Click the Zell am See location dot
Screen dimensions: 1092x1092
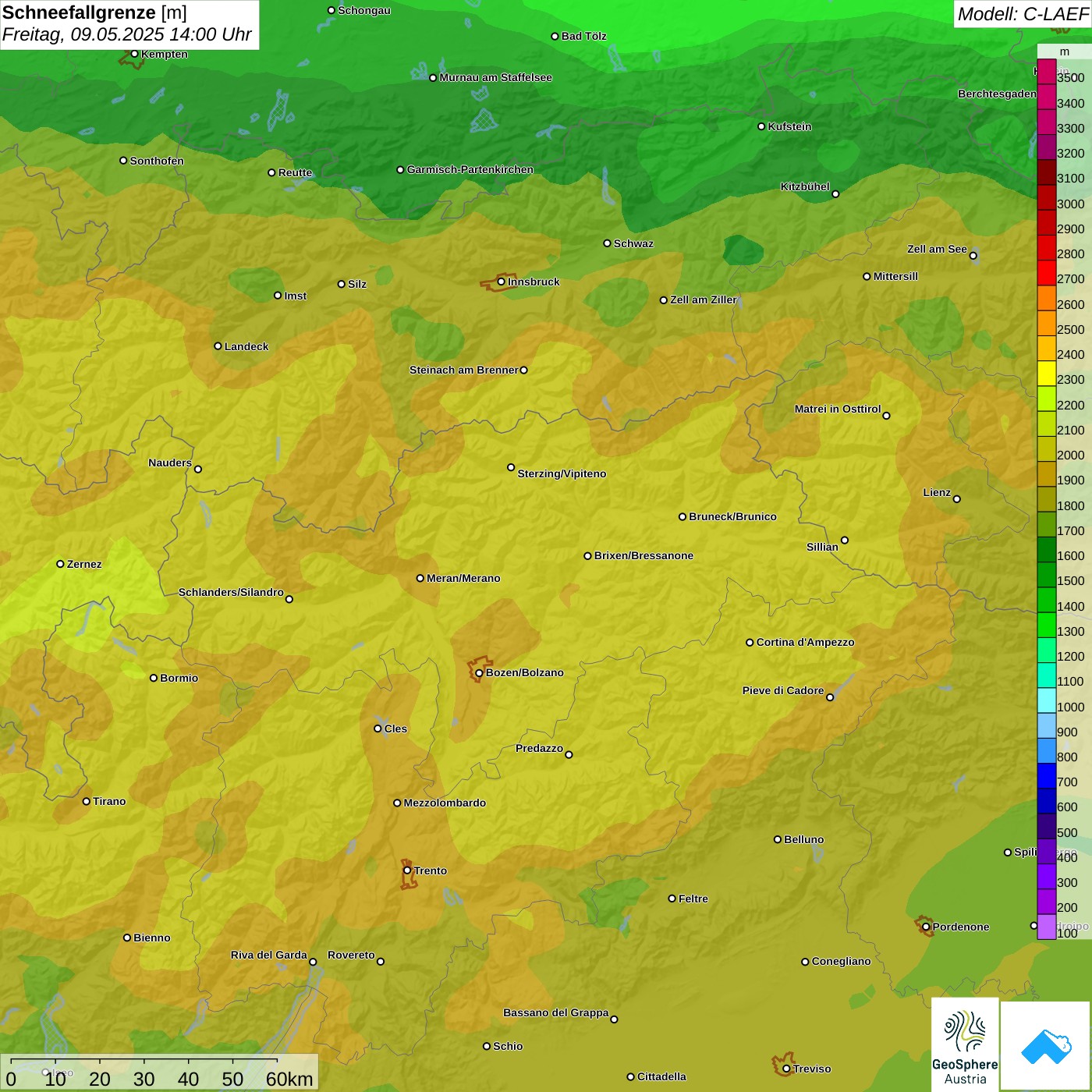(x=973, y=255)
